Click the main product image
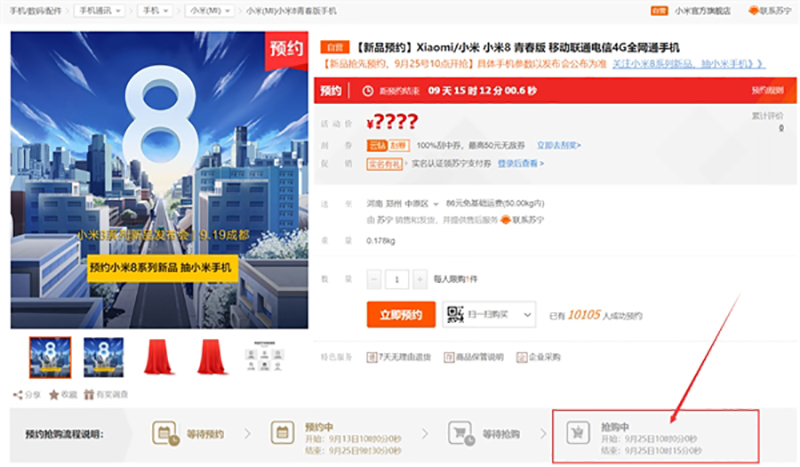Viewport: 800px width, 467px height. click(x=159, y=180)
